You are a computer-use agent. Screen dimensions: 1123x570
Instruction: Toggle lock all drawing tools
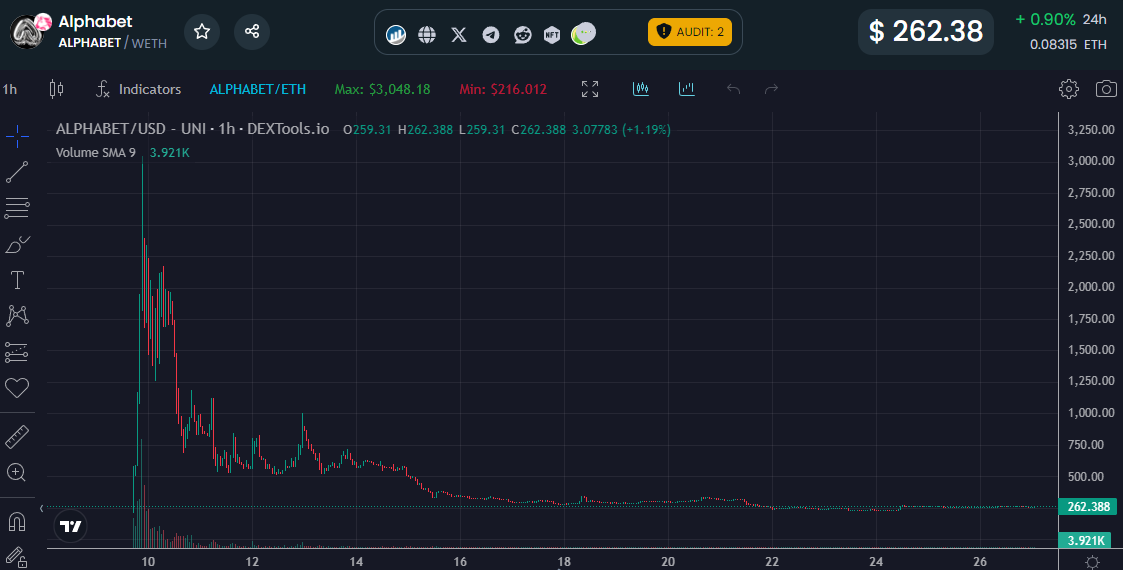coord(17,556)
